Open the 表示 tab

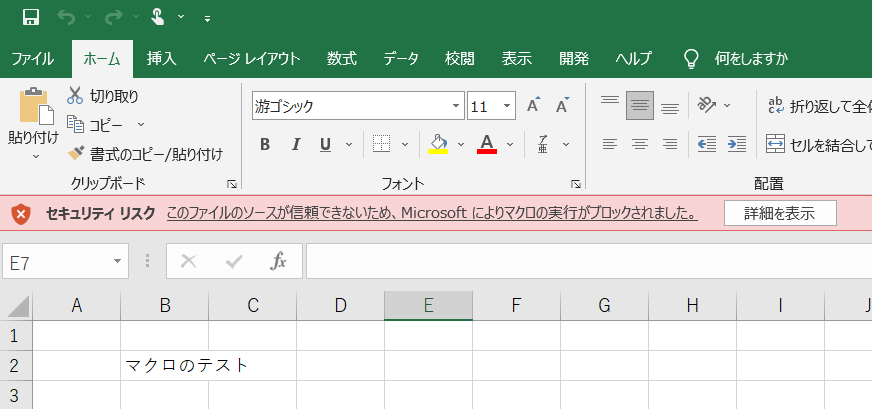pyautogui.click(x=517, y=58)
